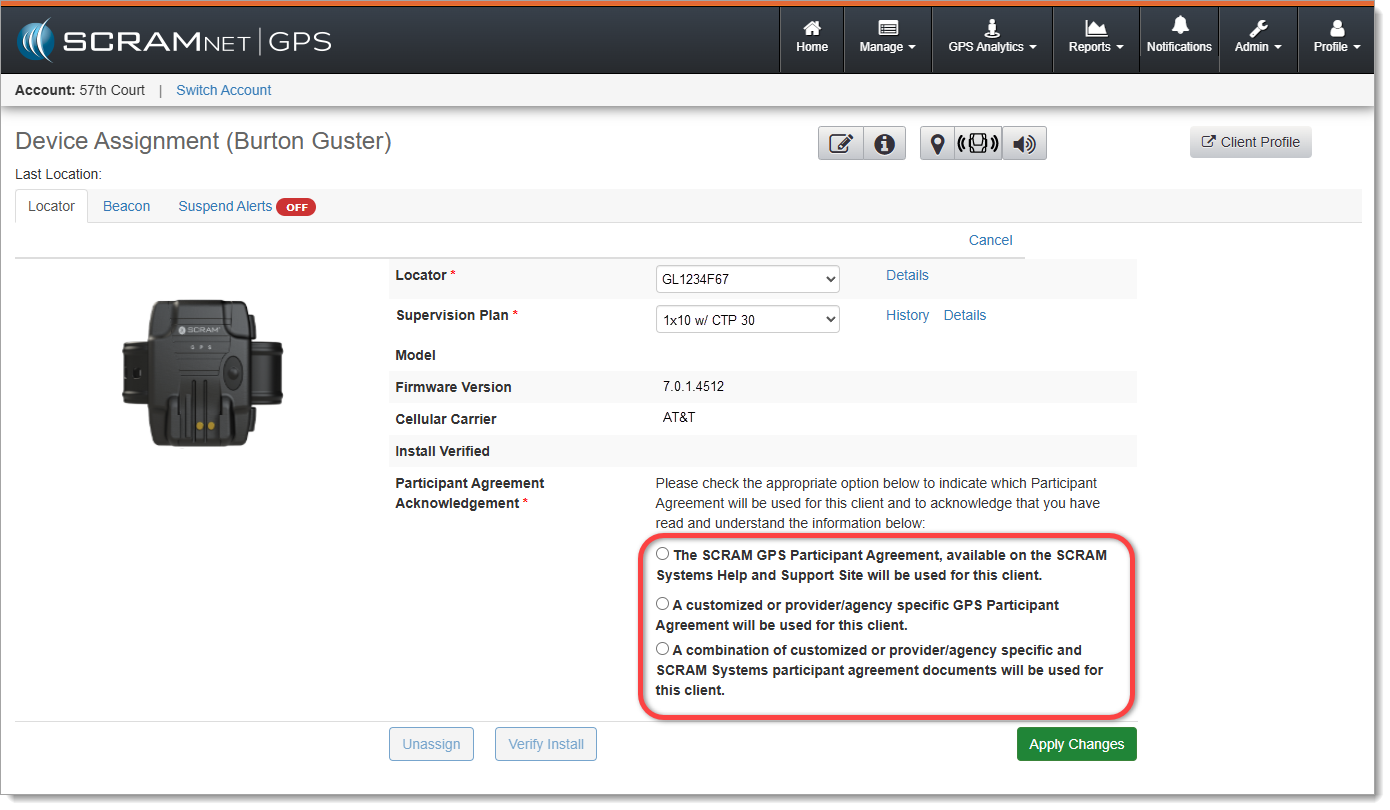Click the edit pencil icon button

pyautogui.click(x=841, y=144)
